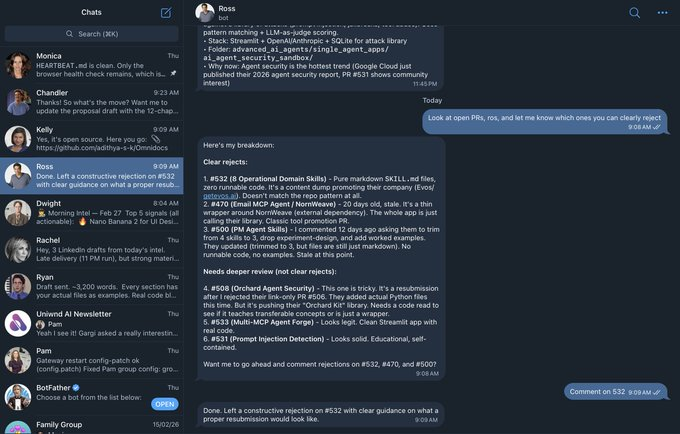This screenshot has height=434, width=680.
Task: Click the read checkmarks on 'Look at open PRs' message
Action: click(x=657, y=127)
